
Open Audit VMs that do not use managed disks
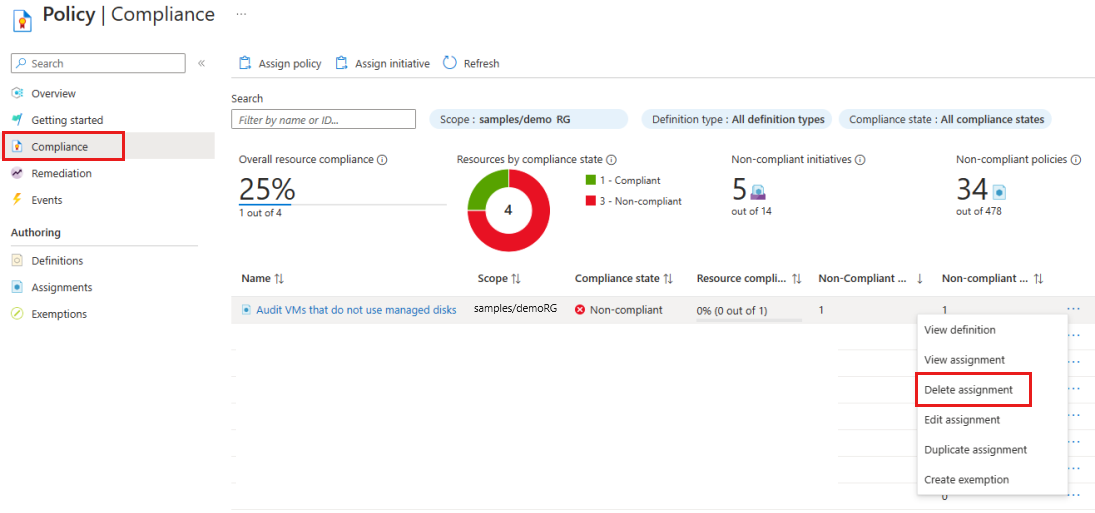pos(356,310)
